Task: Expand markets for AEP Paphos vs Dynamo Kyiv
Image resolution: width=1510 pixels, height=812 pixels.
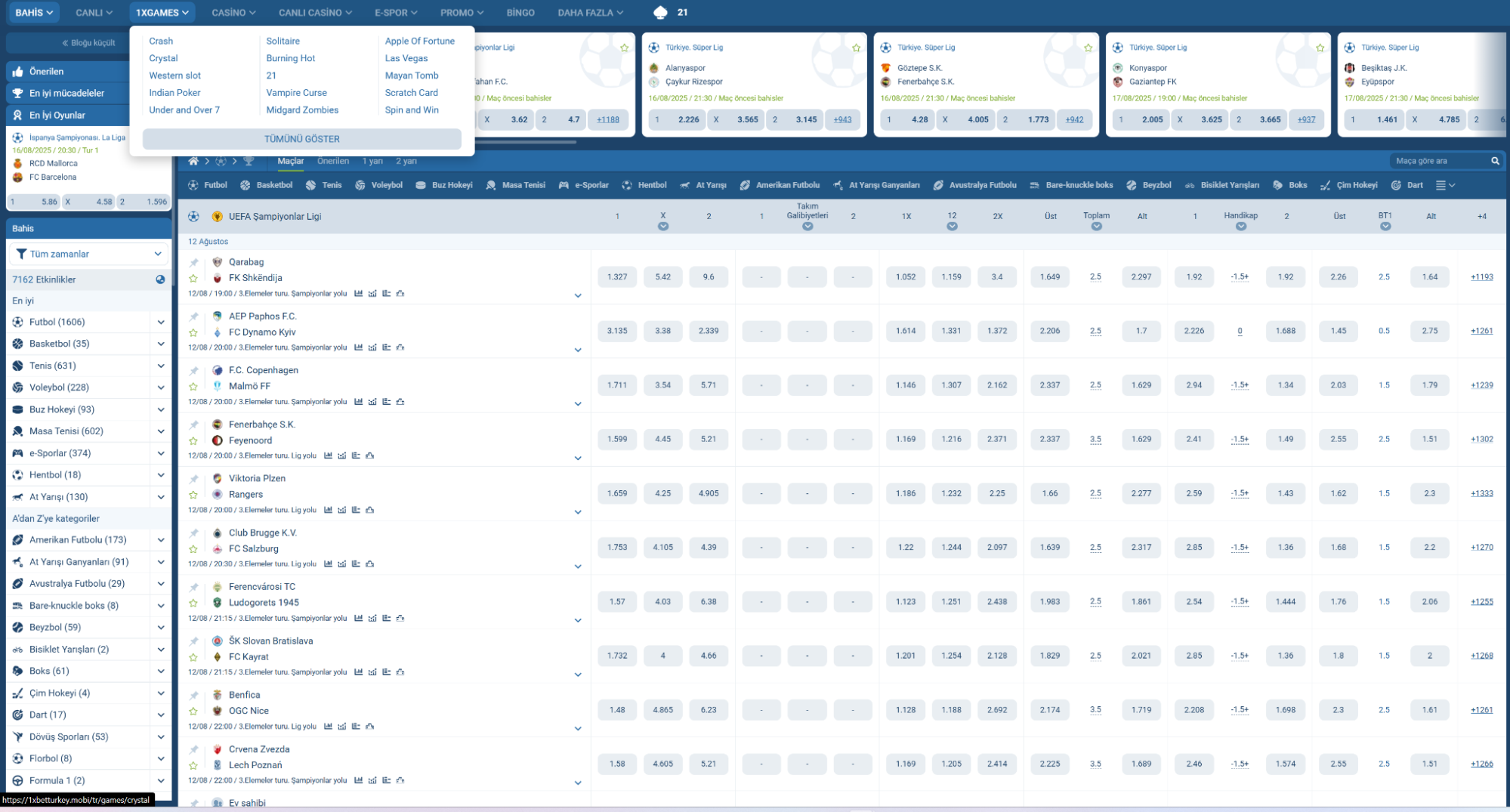Action: tap(578, 350)
